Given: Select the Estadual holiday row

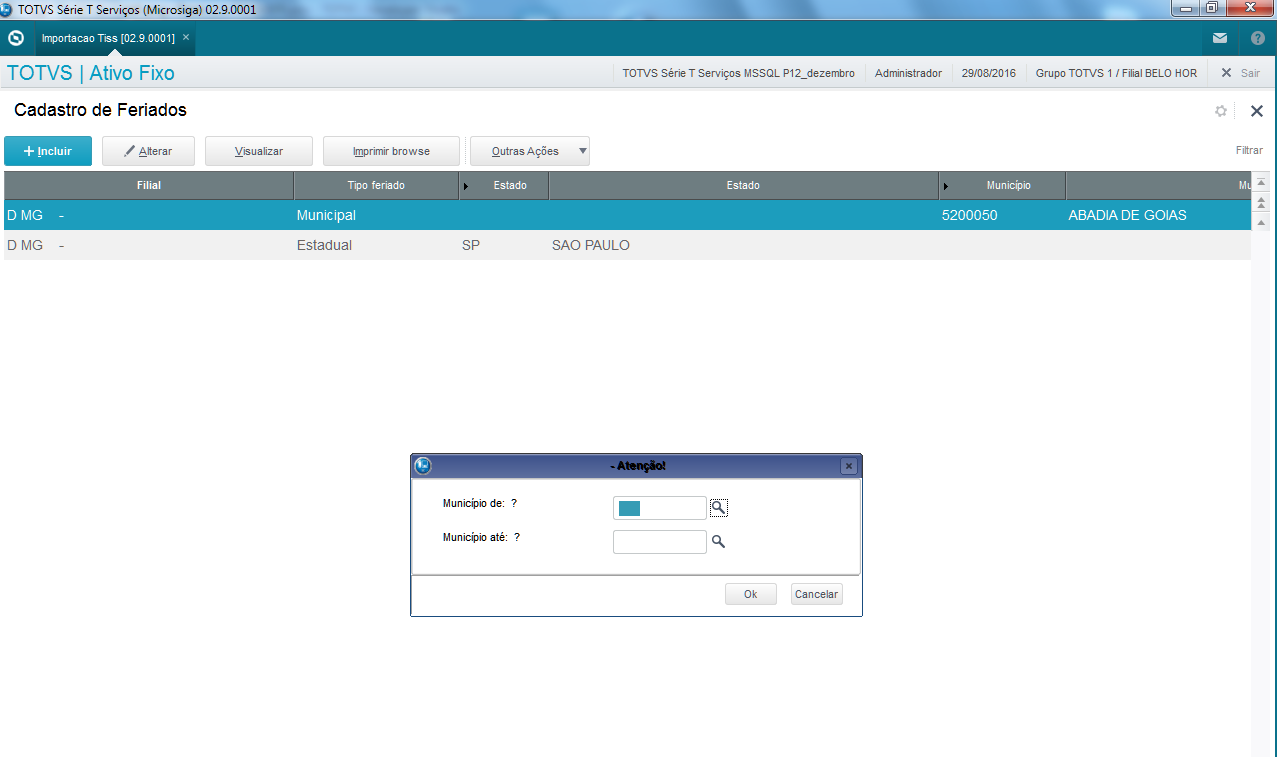Looking at the screenshot, I should (x=627, y=245).
